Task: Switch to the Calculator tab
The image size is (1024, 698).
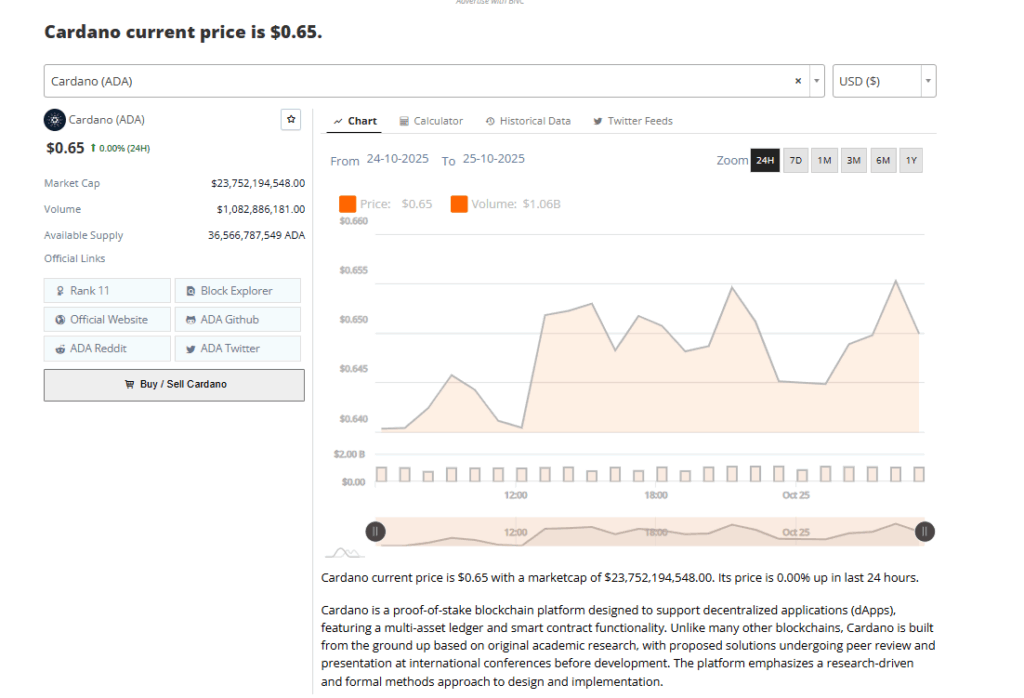Action: (431, 121)
